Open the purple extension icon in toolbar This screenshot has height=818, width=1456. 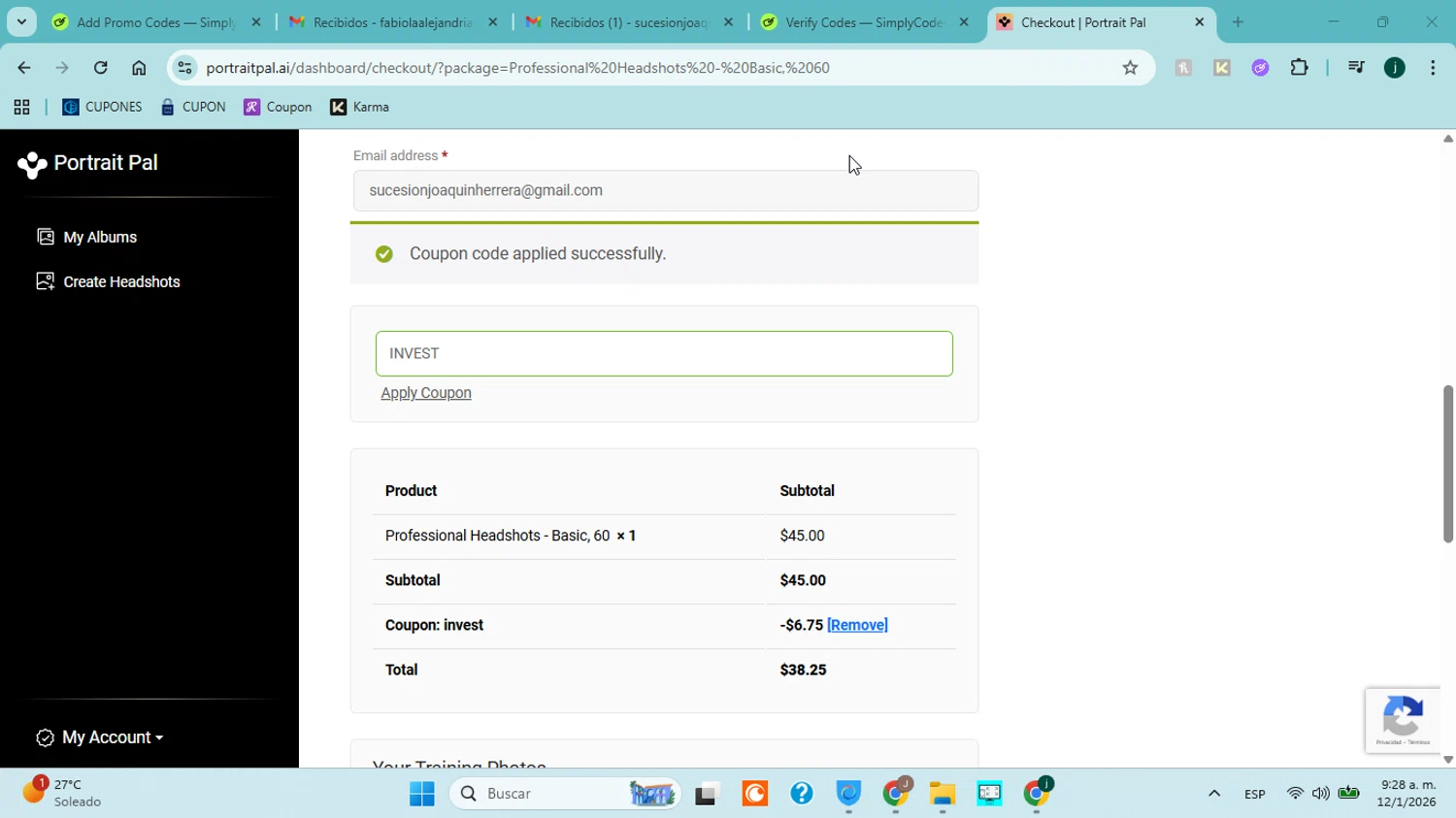[1260, 68]
